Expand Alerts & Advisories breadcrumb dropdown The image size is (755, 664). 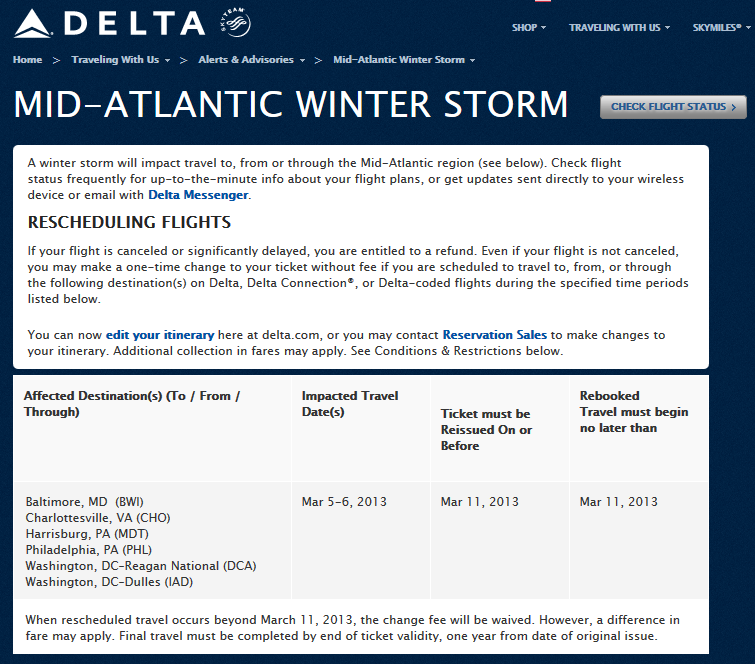252,60
